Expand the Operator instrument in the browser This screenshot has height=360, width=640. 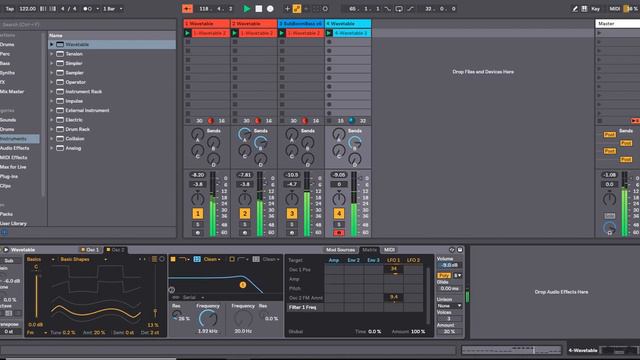click(x=52, y=82)
